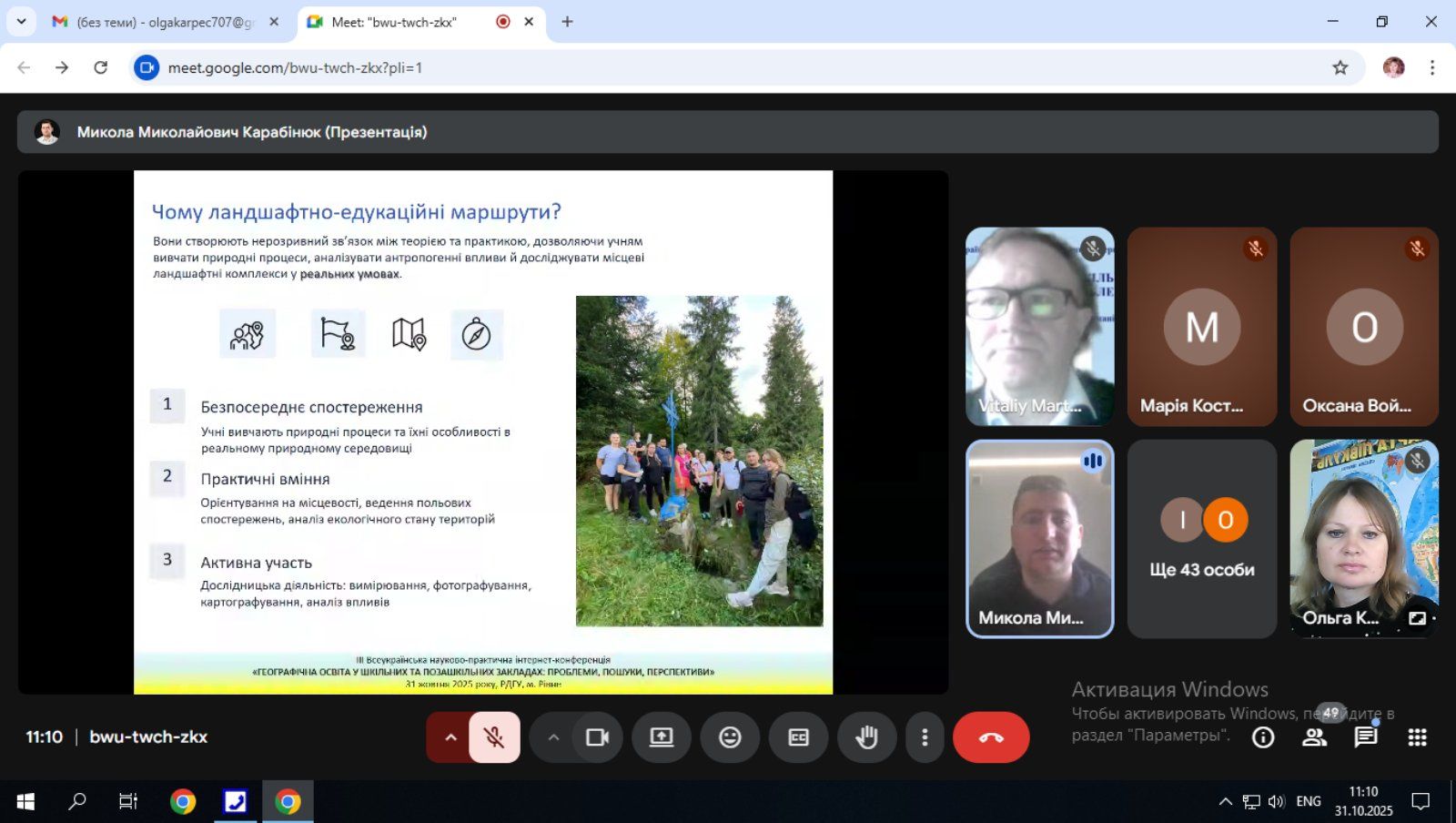Switch to the Gmail browser tab
This screenshot has height=823, width=1456.
point(164,22)
